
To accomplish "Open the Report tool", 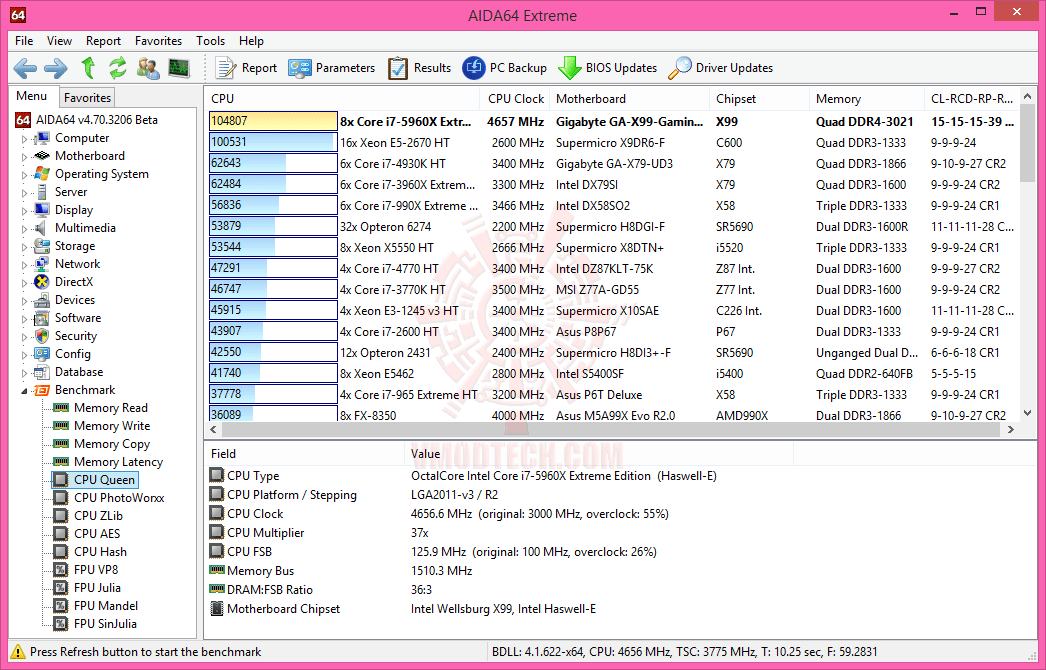I will pyautogui.click(x=246, y=67).
